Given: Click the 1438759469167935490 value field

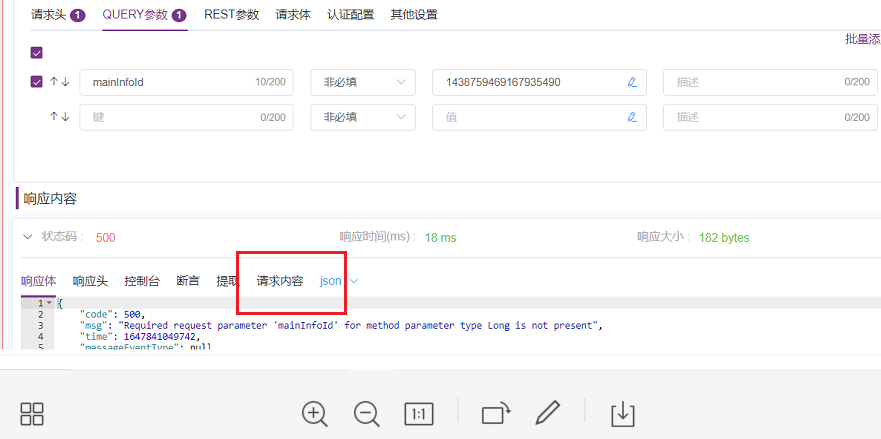Looking at the screenshot, I should [539, 82].
